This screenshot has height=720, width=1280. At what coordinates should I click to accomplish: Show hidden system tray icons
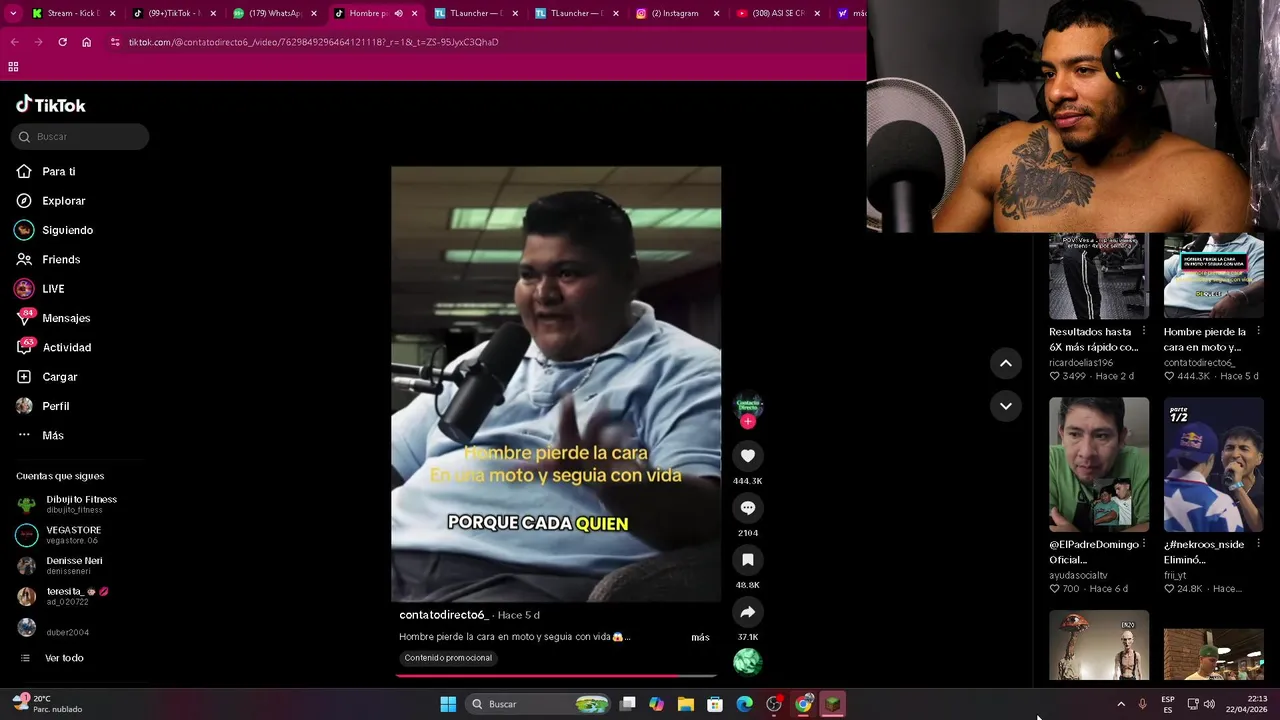(1121, 704)
